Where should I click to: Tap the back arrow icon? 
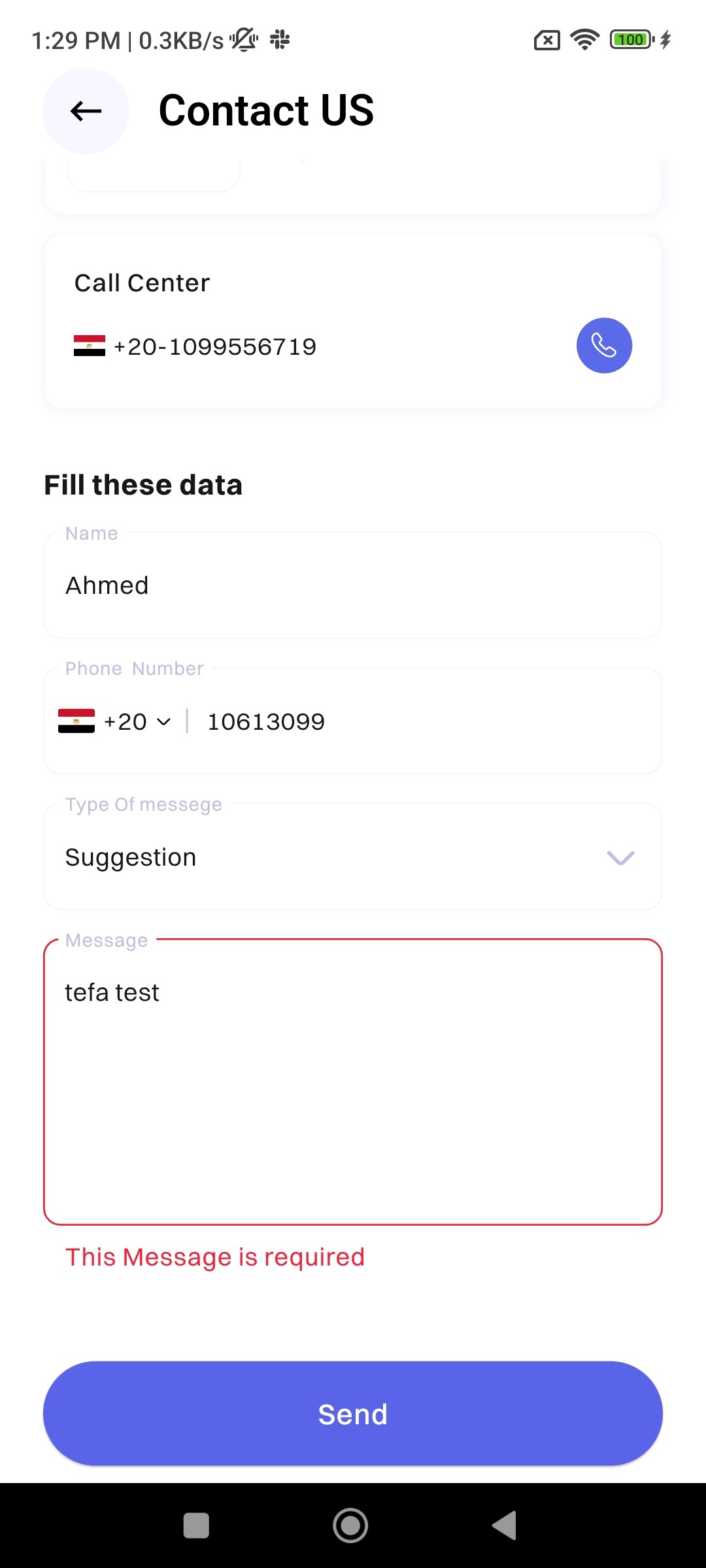coord(86,111)
